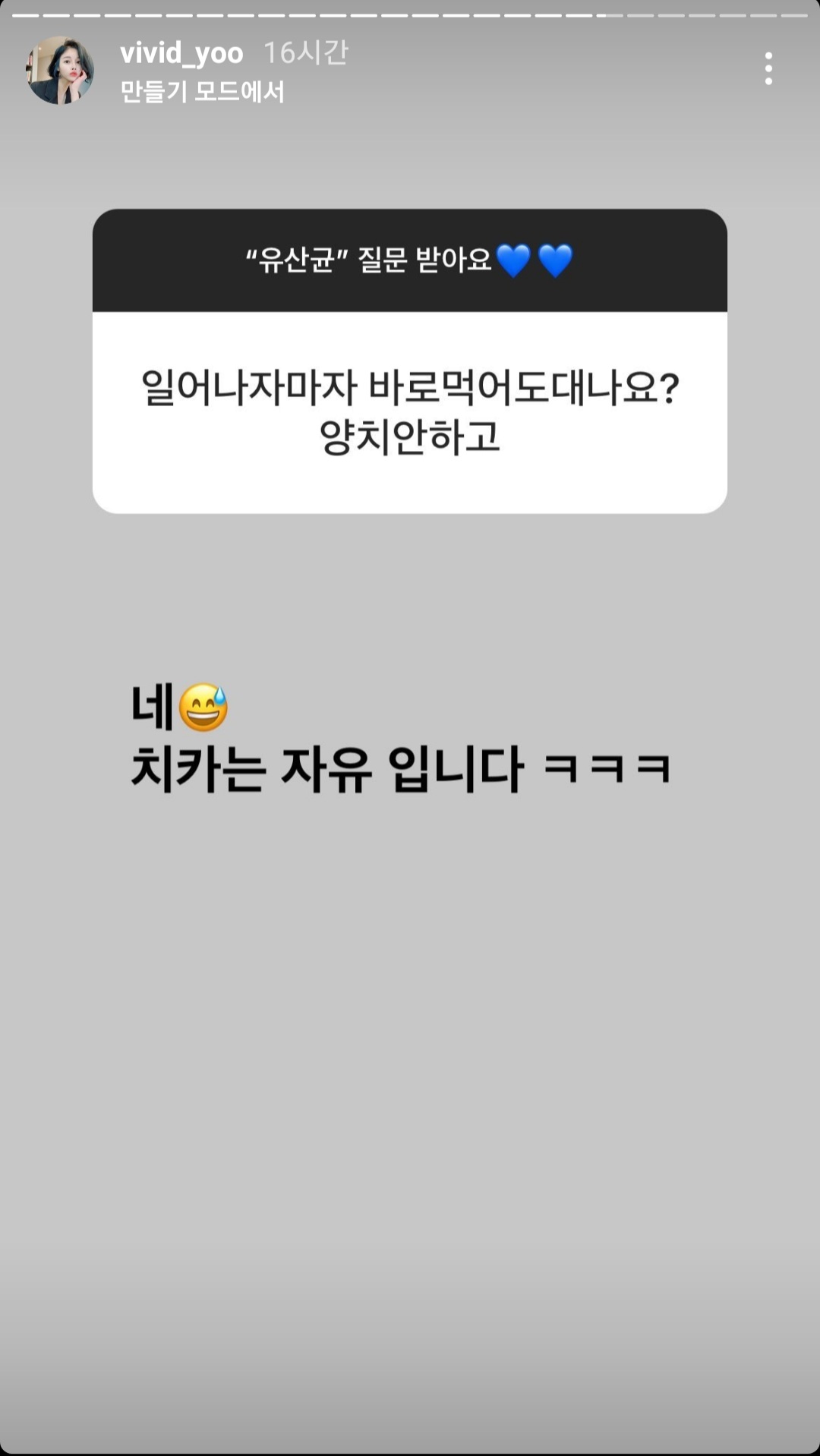
Task: Tap the partially filled current progress segment
Action: 610,15
